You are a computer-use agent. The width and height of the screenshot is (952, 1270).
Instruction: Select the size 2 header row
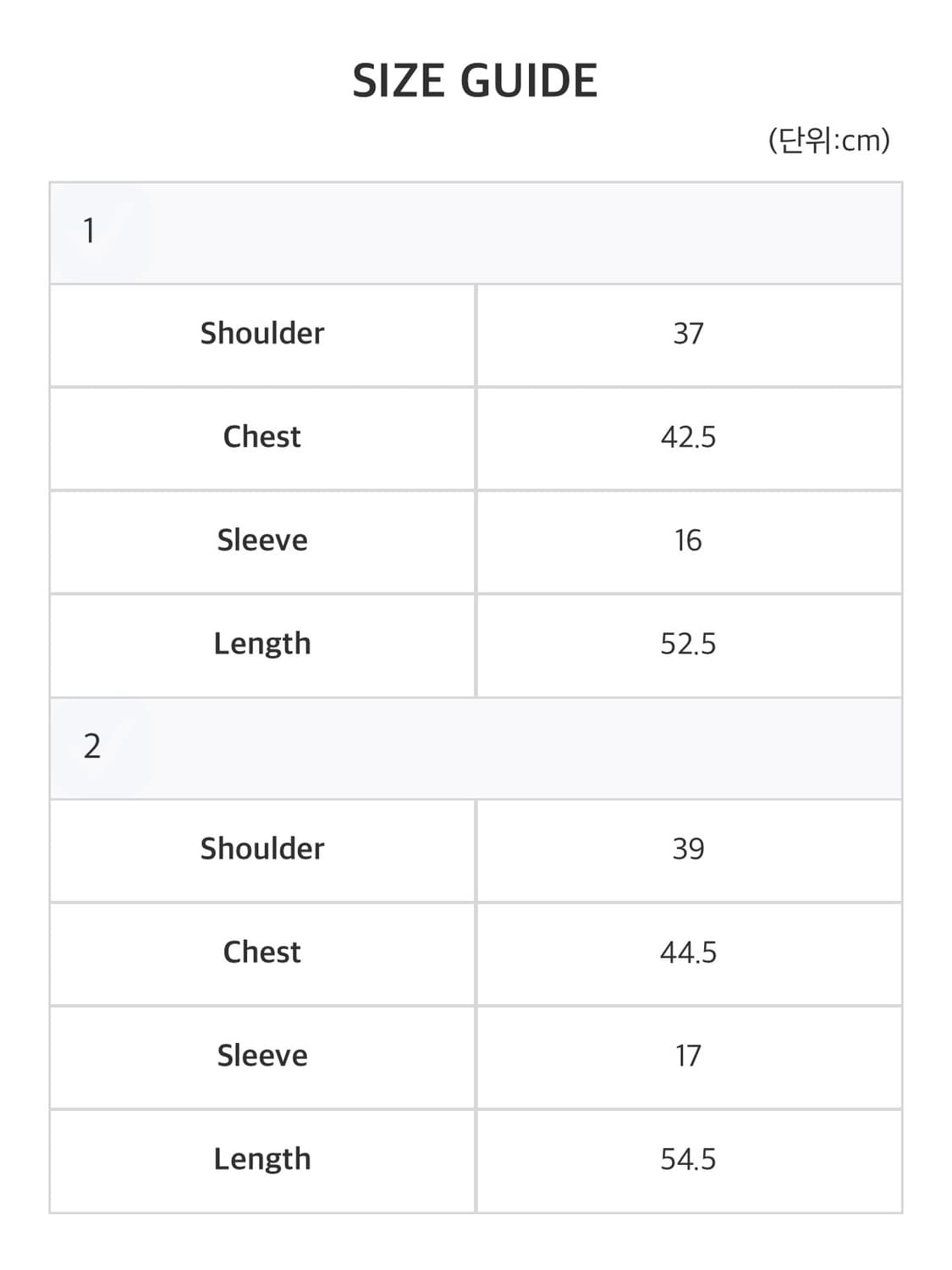tap(476, 748)
